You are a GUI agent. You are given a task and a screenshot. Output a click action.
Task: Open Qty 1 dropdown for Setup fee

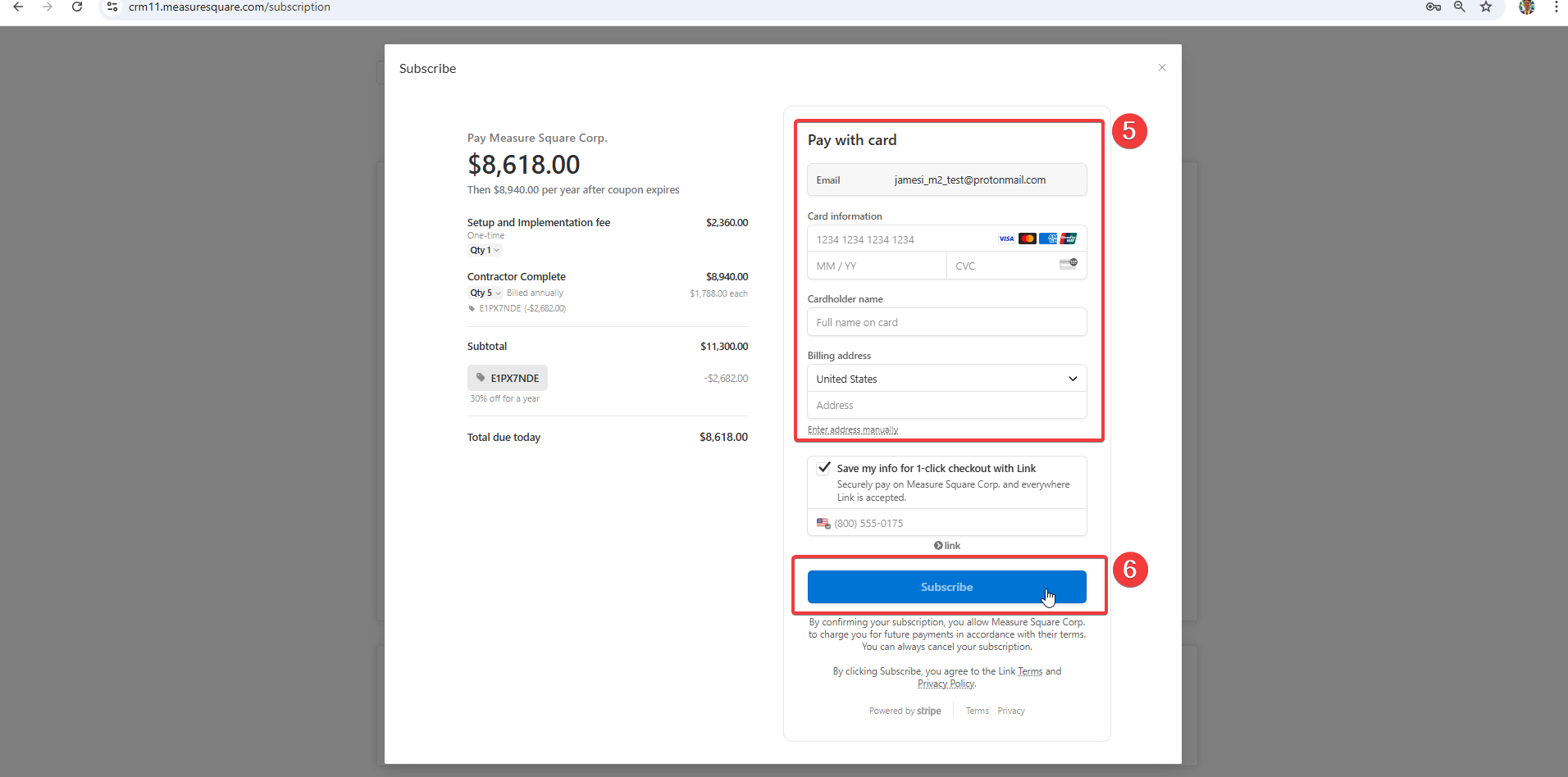[x=485, y=250]
